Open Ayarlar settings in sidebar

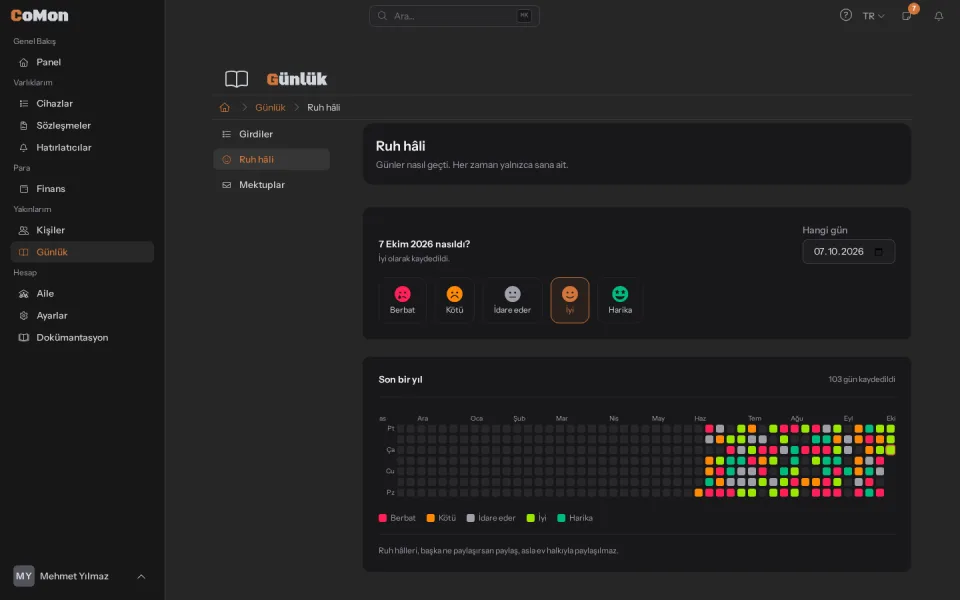(x=82, y=316)
